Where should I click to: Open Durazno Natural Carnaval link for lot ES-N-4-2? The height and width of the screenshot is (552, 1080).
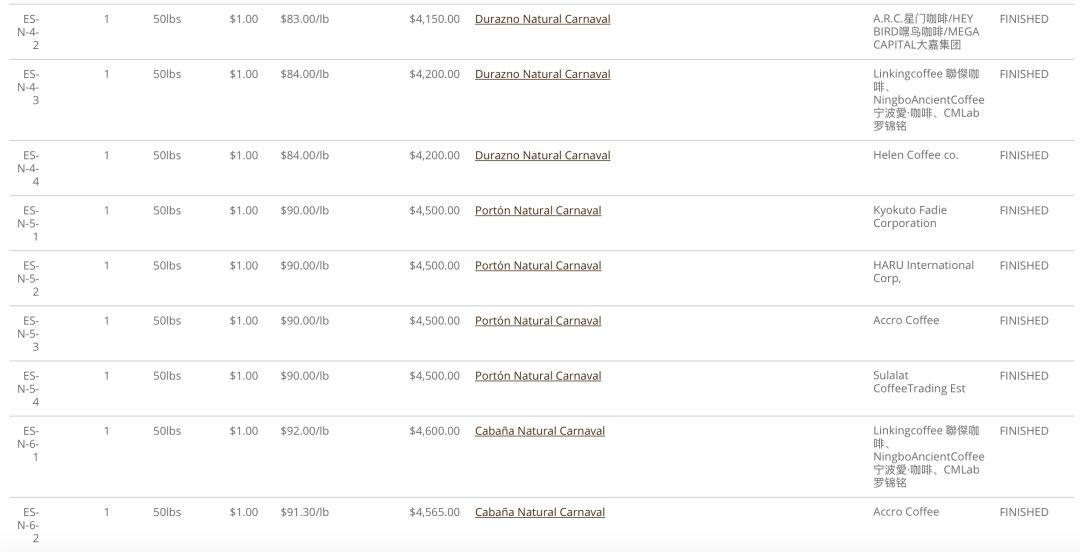542,19
